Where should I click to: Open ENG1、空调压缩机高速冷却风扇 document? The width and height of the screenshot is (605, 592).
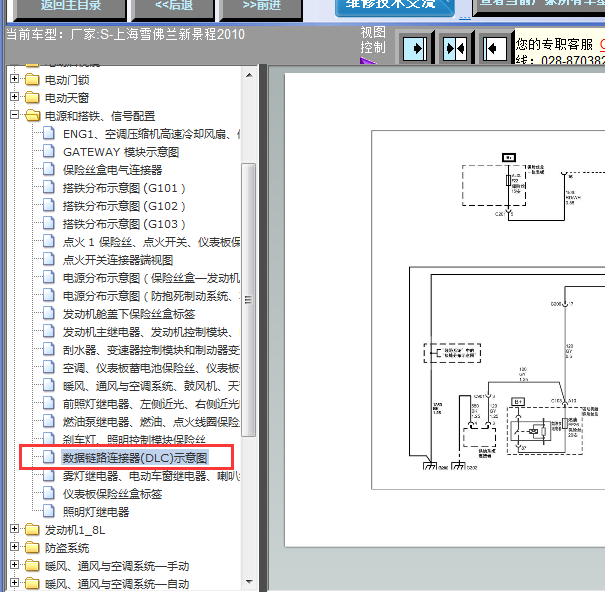point(152,134)
